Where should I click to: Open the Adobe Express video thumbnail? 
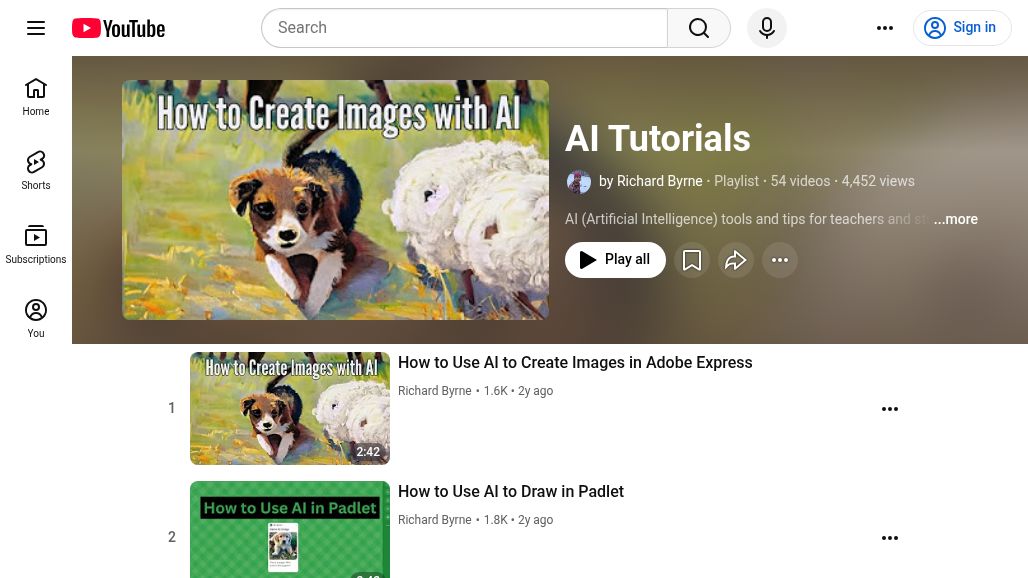pos(290,408)
